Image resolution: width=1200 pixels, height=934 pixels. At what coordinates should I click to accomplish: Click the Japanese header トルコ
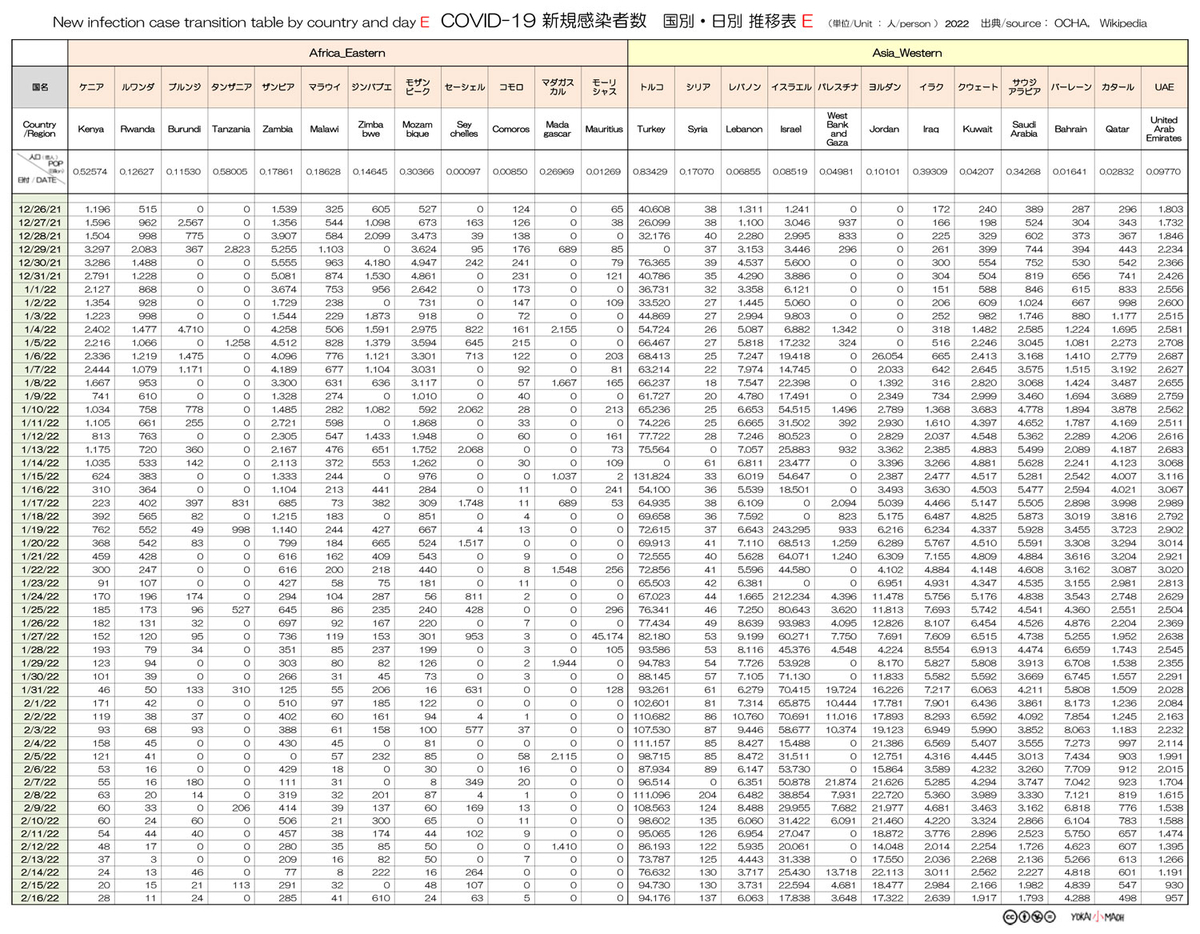point(651,87)
